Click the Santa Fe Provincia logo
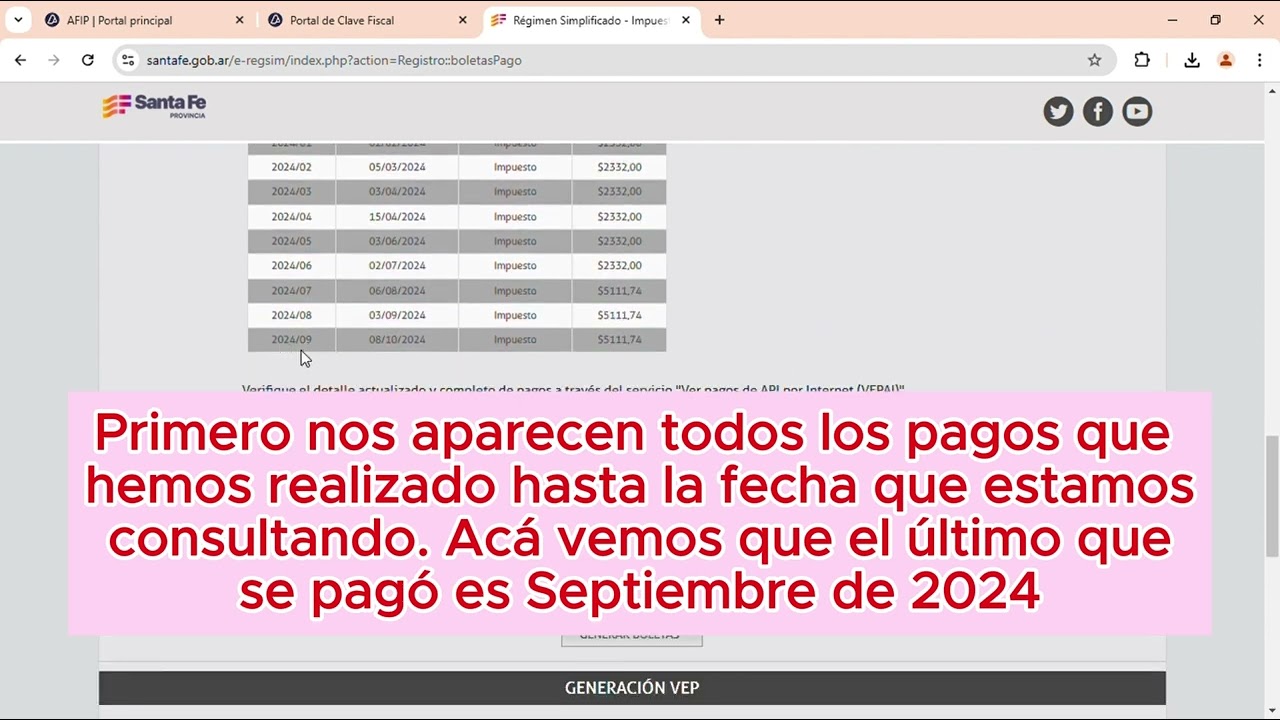1280x720 pixels. (x=154, y=106)
